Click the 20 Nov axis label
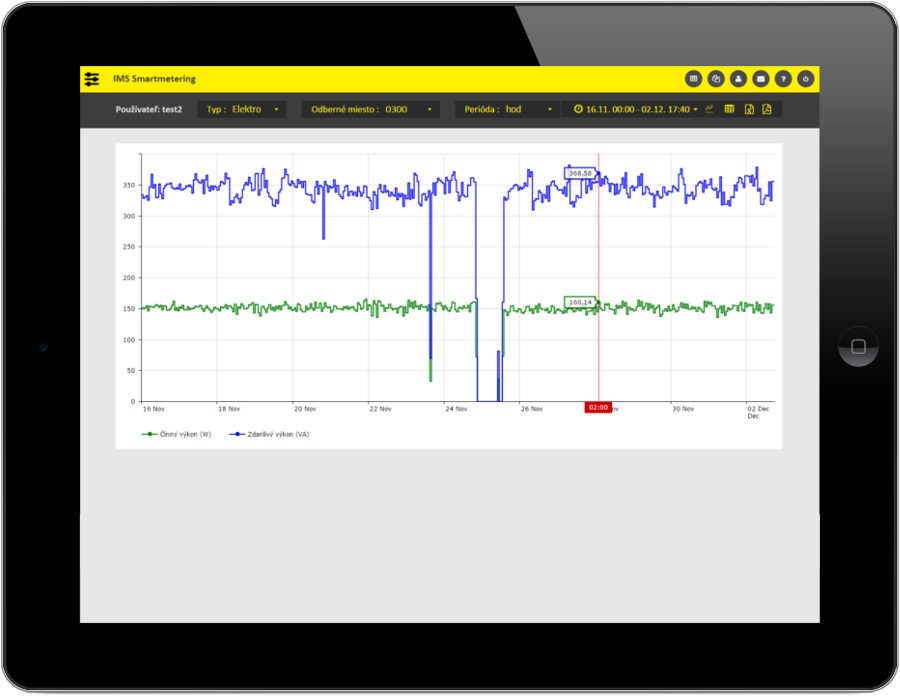 point(305,409)
